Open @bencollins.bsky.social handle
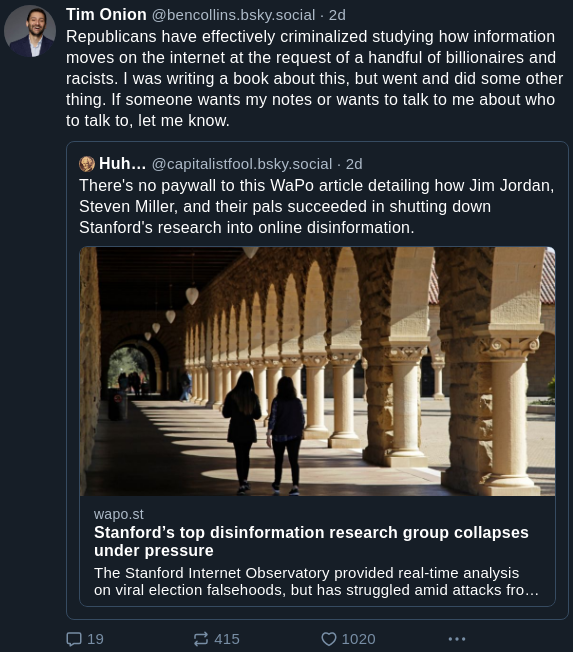Screen dimensions: 573x652 pyautogui.click(x=233, y=15)
